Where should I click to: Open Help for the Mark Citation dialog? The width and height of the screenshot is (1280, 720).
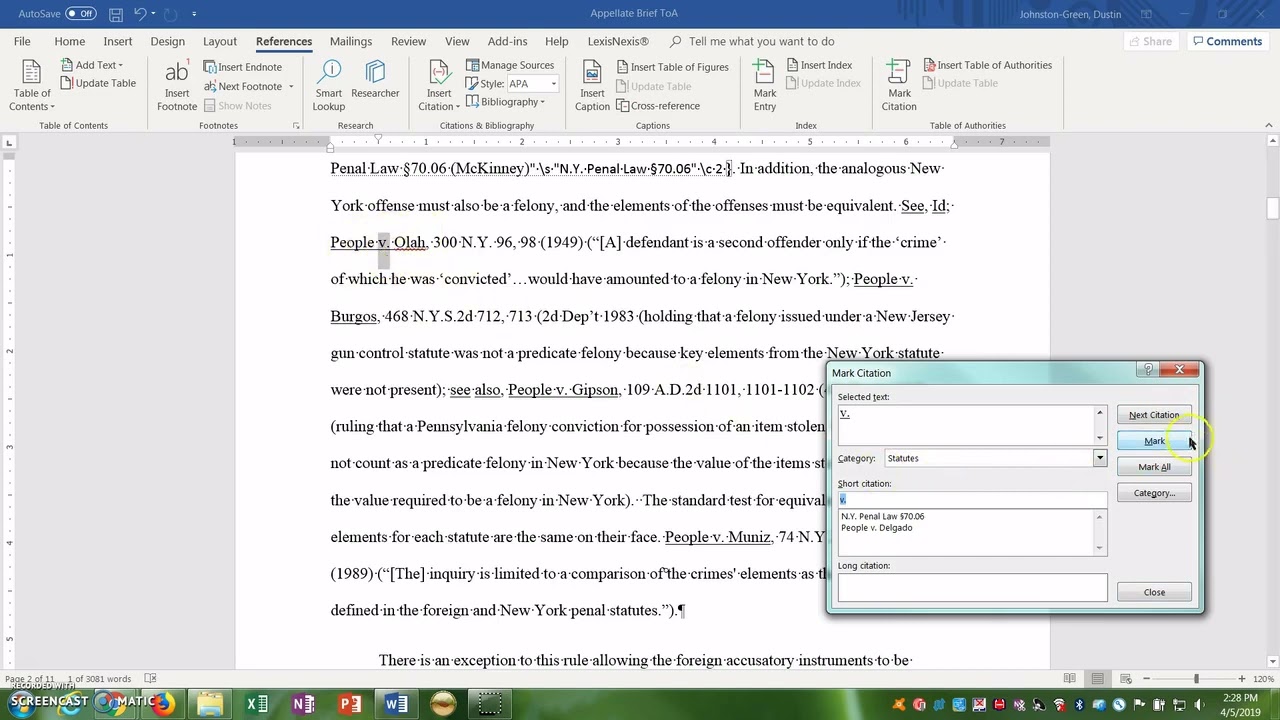click(x=1148, y=370)
